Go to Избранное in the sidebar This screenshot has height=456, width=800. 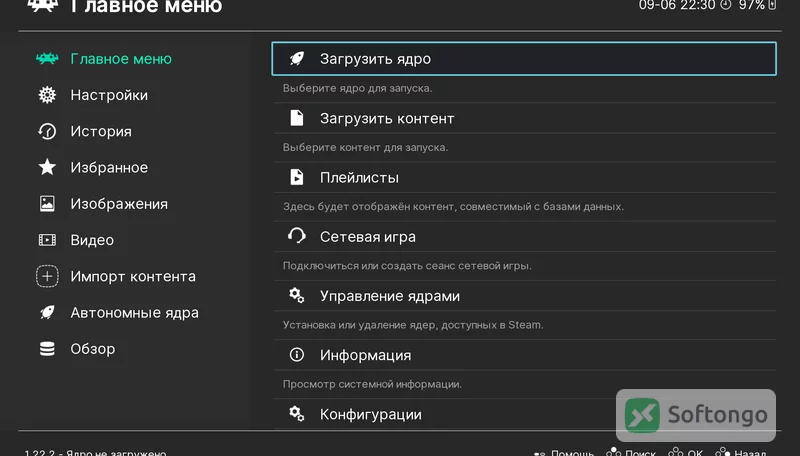pos(109,167)
